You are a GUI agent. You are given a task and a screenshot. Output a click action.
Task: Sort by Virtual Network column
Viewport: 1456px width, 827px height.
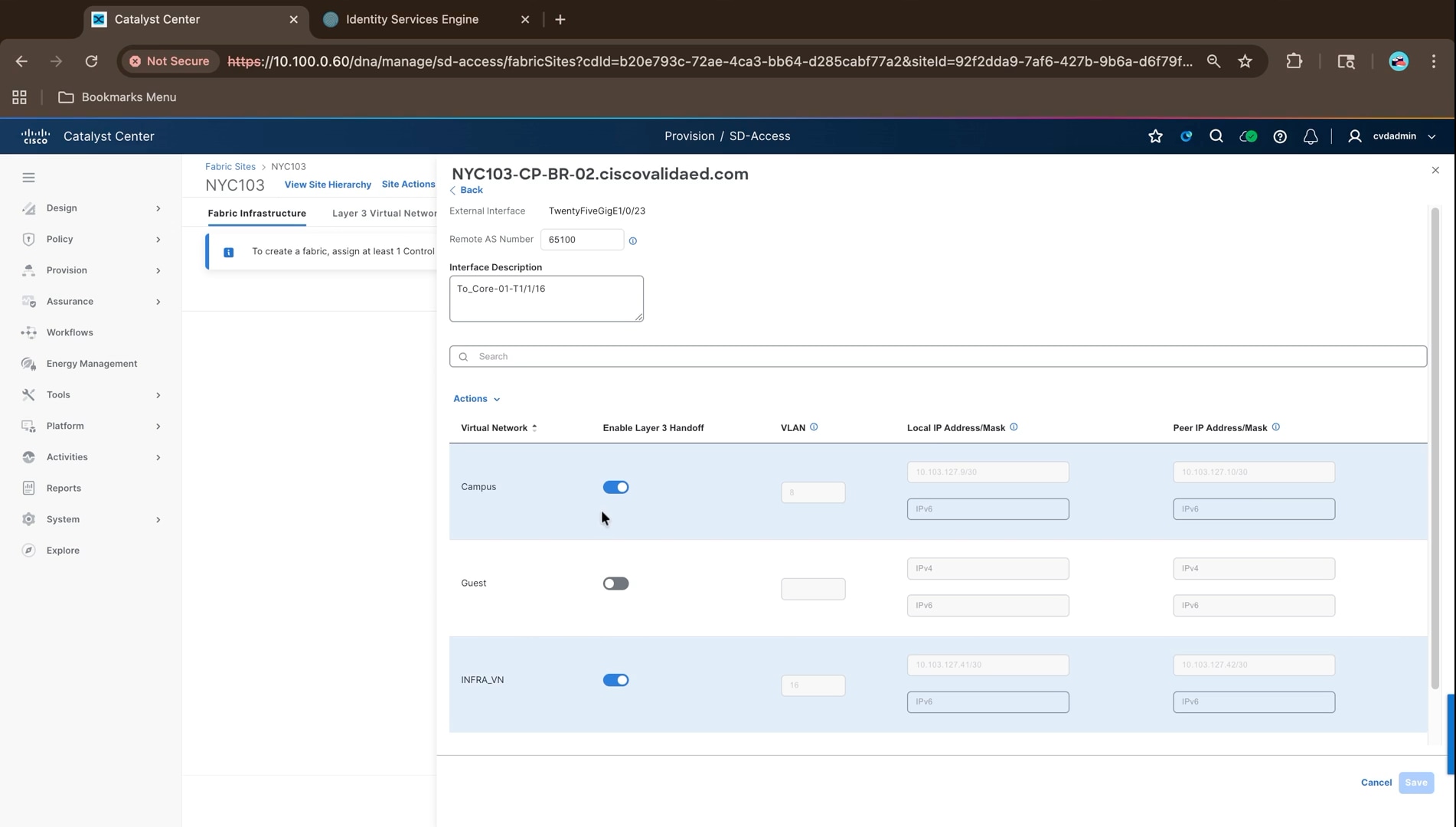(x=498, y=428)
